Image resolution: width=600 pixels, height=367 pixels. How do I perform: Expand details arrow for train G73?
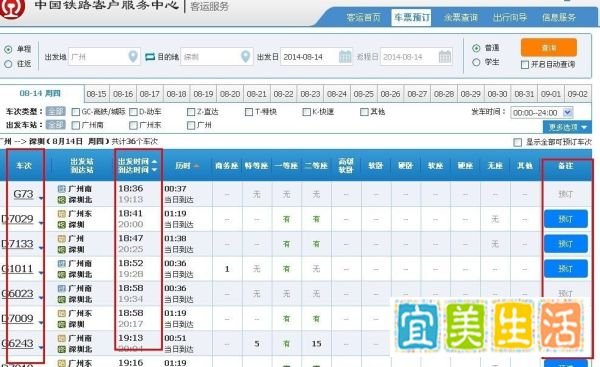click(41, 198)
